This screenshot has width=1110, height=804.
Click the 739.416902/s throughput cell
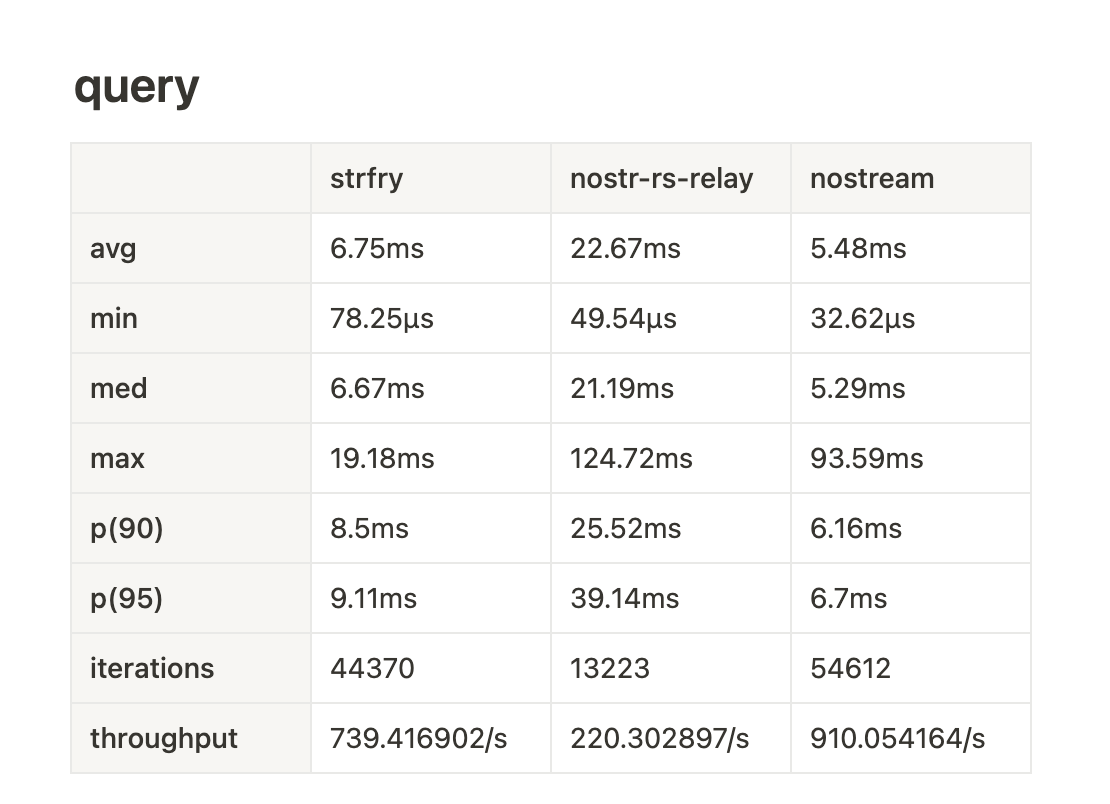click(x=418, y=739)
